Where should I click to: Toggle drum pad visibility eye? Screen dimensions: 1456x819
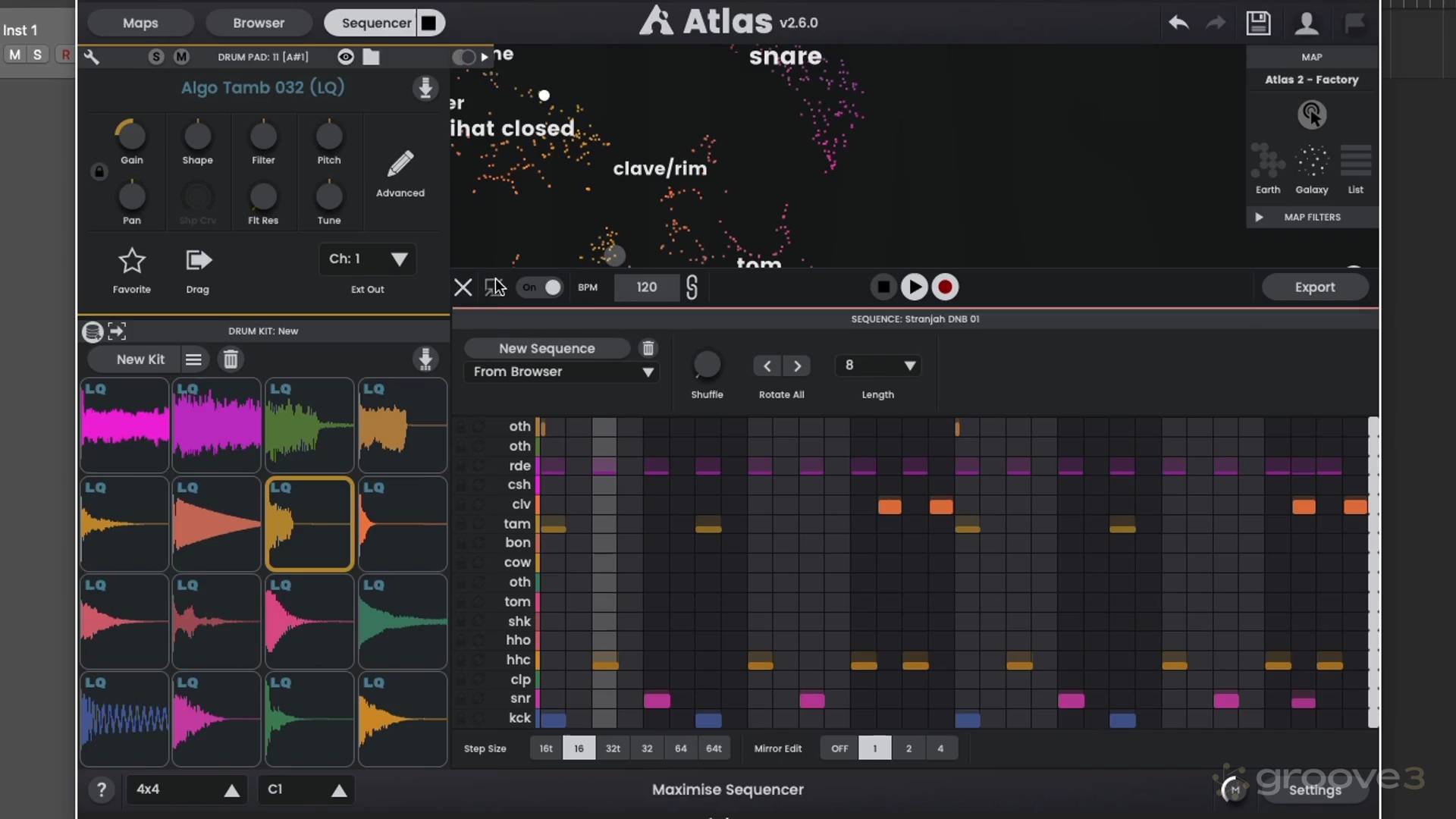pos(346,57)
